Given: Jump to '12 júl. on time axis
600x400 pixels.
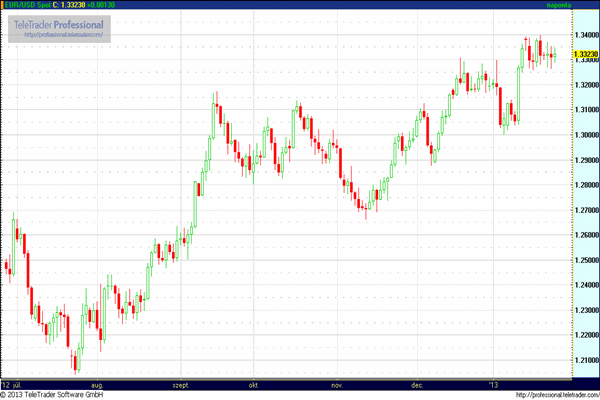Looking at the screenshot, I should [x=14, y=384].
